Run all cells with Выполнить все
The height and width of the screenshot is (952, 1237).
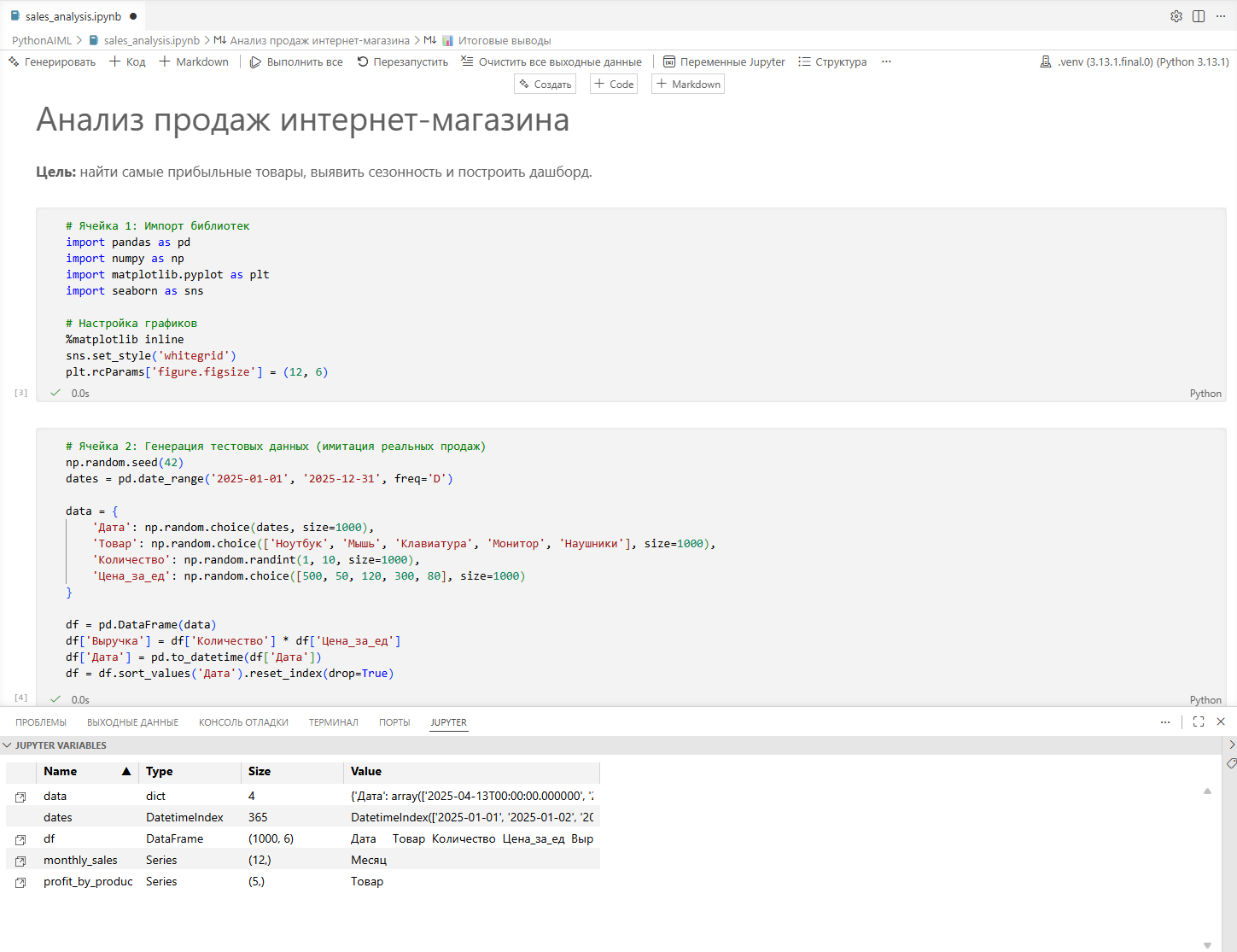(x=296, y=61)
